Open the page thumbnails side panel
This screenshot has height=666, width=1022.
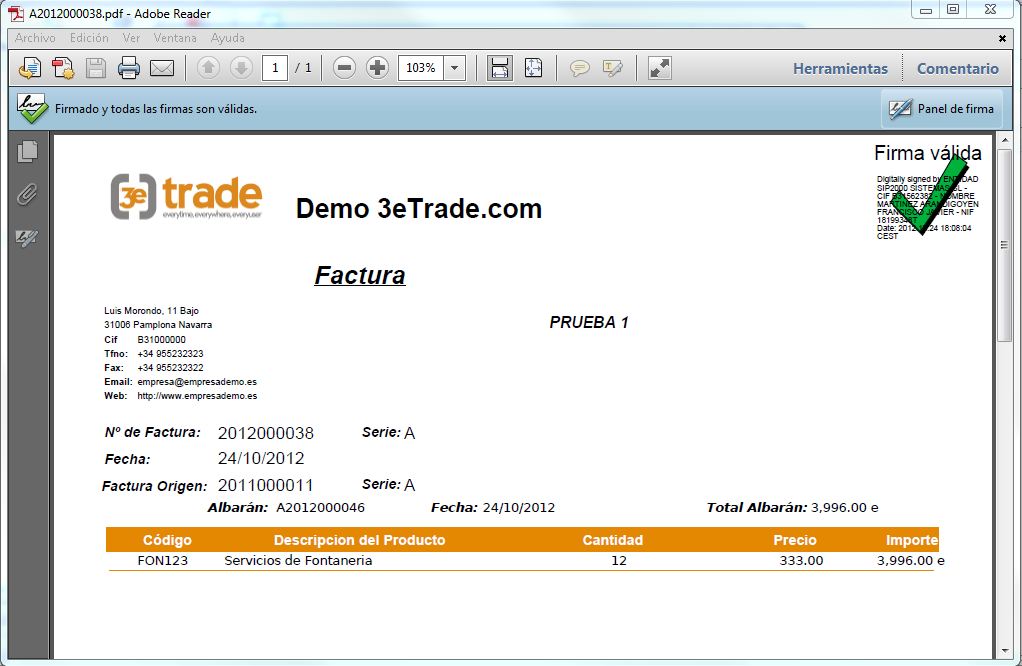(27, 151)
